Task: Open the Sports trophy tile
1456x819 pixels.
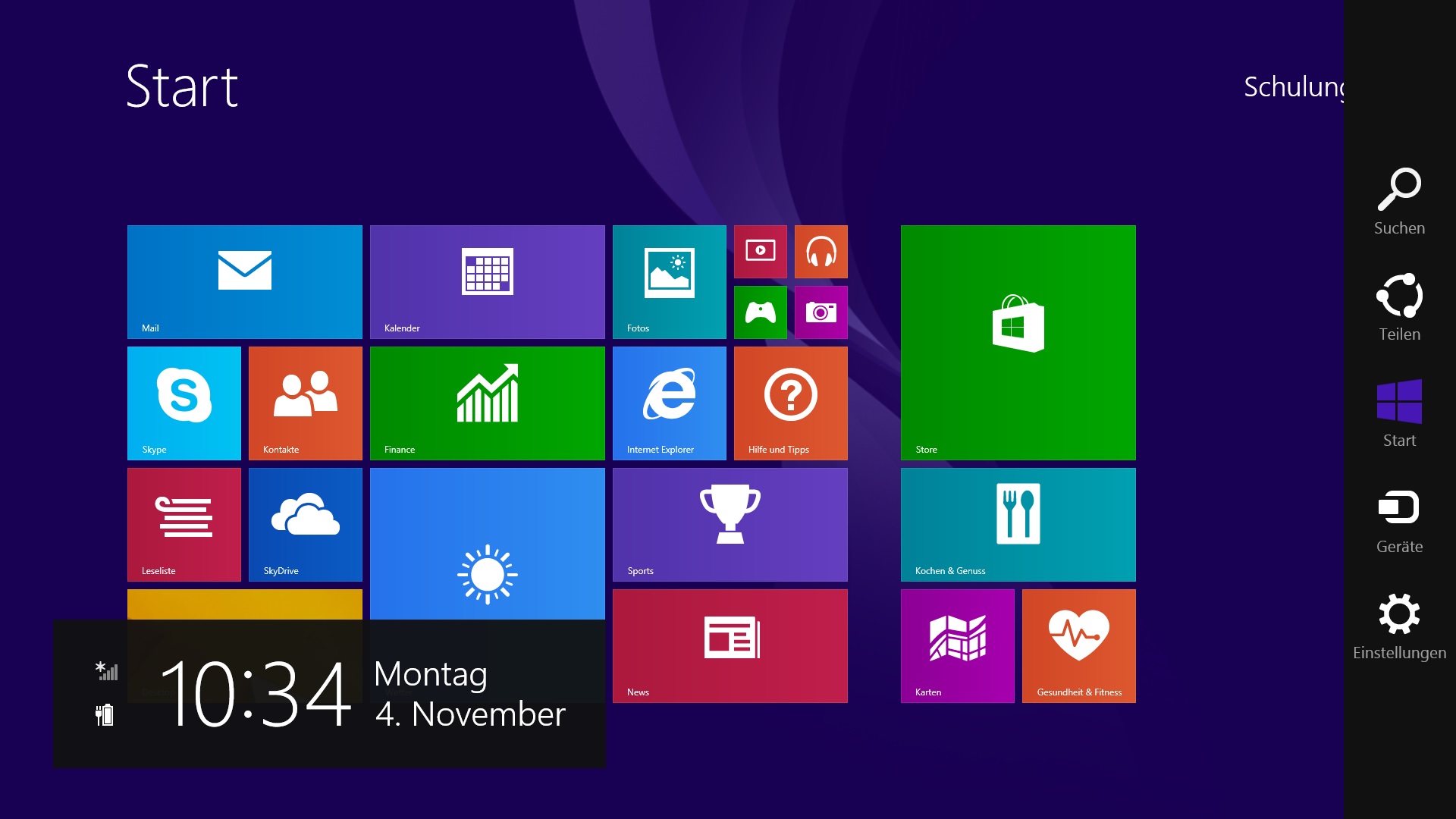Action: (730, 525)
